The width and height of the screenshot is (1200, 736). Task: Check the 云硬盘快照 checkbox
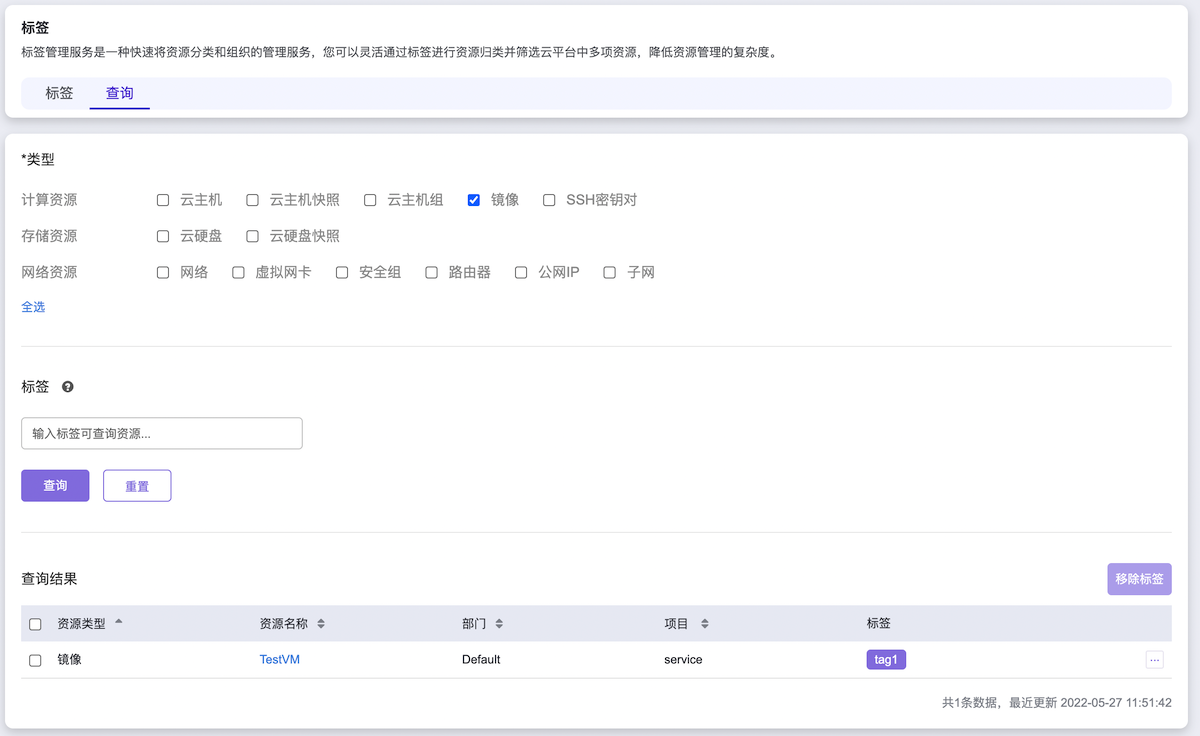tap(253, 236)
